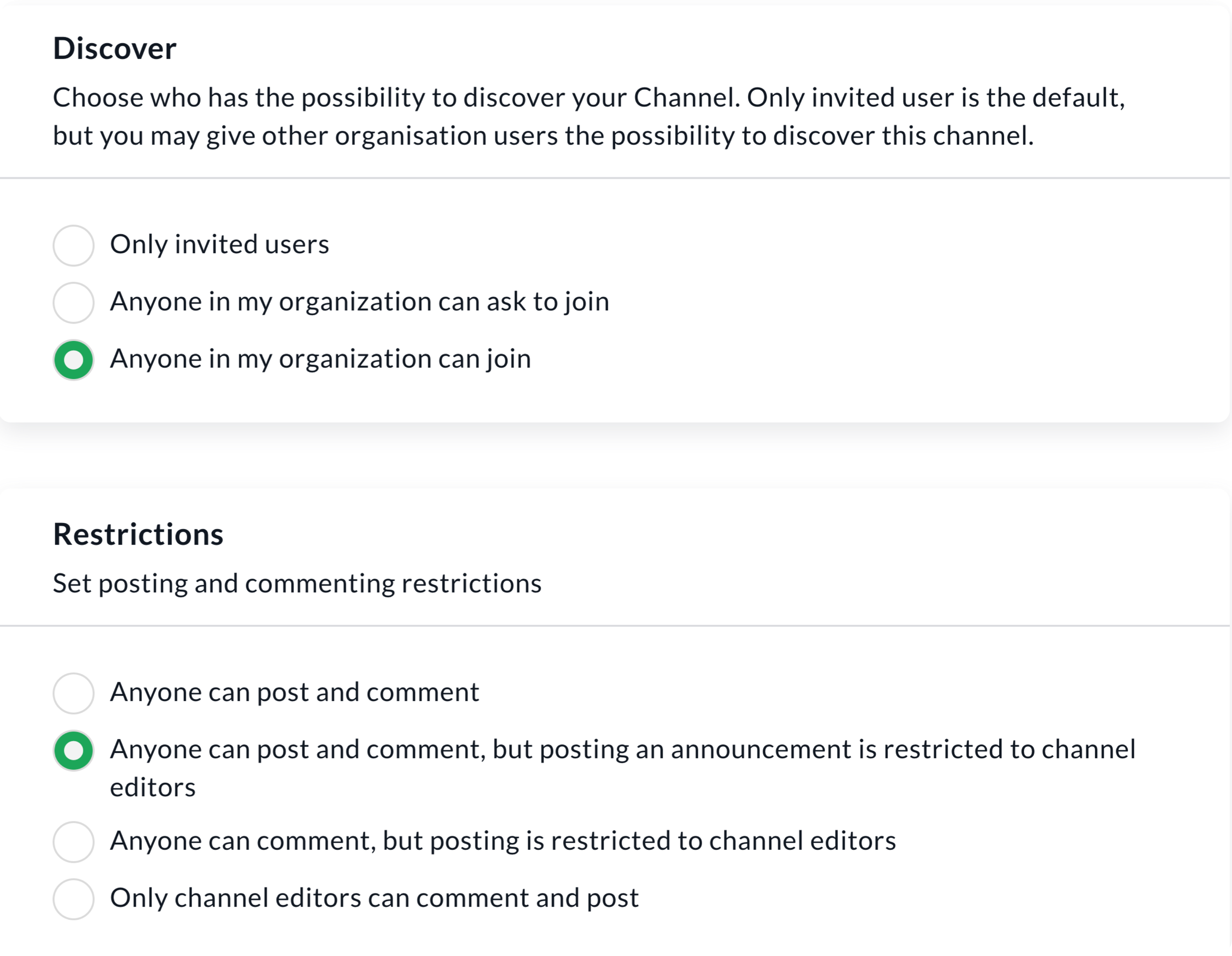Choose "Anyone can post and comment"
The image size is (1232, 956).
coord(73,693)
